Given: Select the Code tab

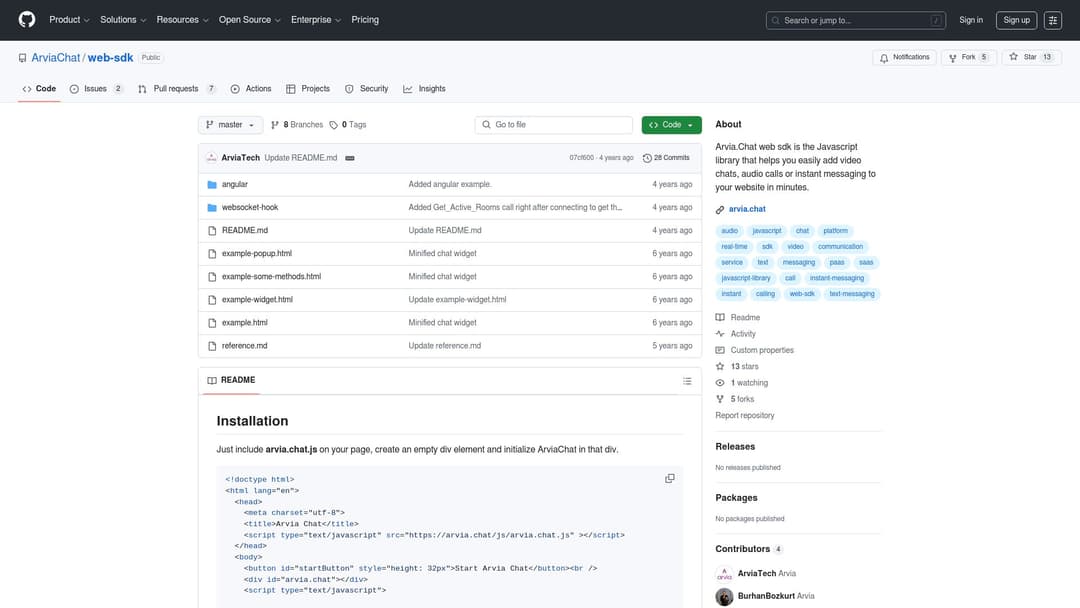Looking at the screenshot, I should pyautogui.click(x=39, y=89).
